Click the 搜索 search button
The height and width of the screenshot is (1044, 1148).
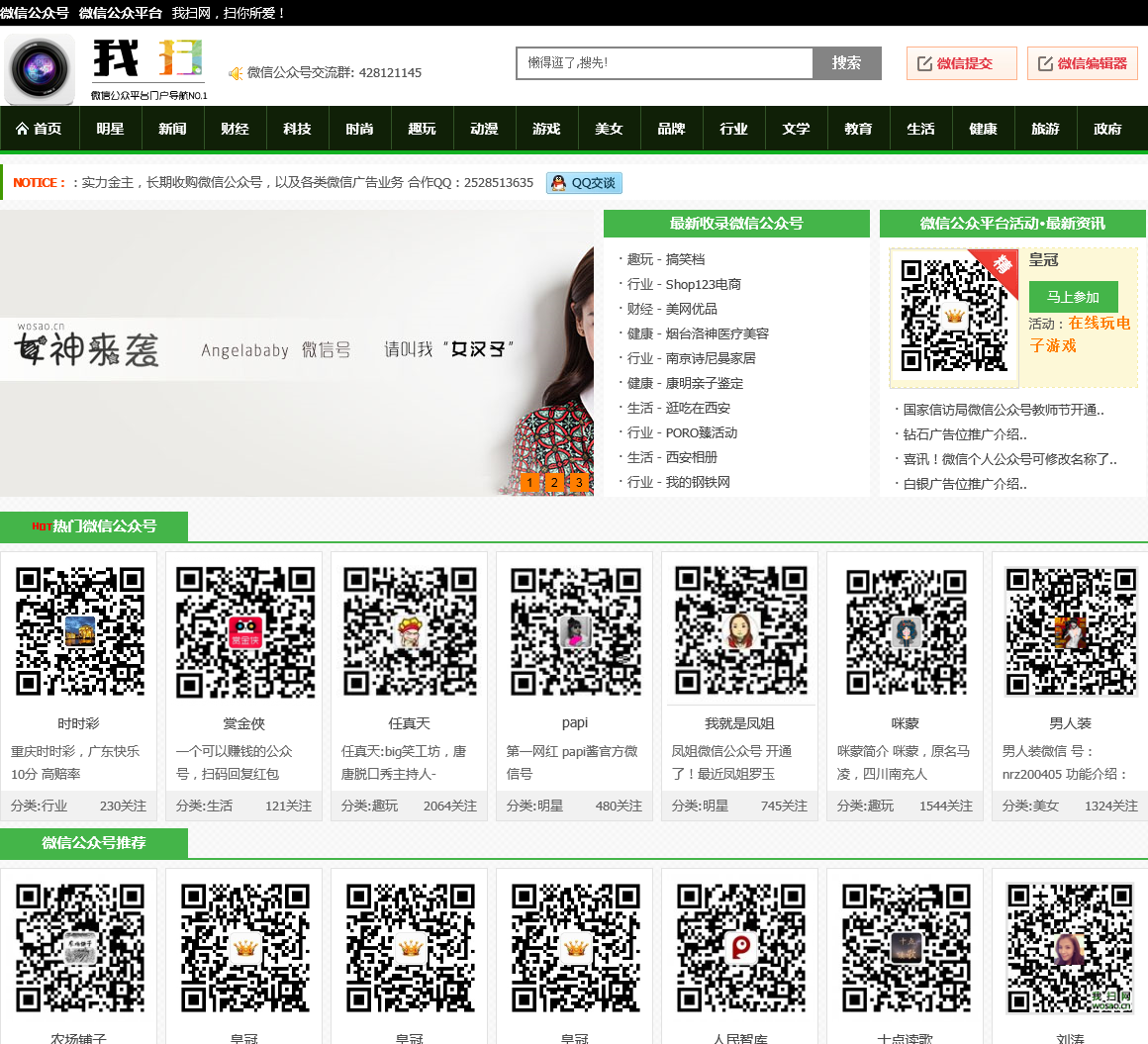click(x=846, y=63)
